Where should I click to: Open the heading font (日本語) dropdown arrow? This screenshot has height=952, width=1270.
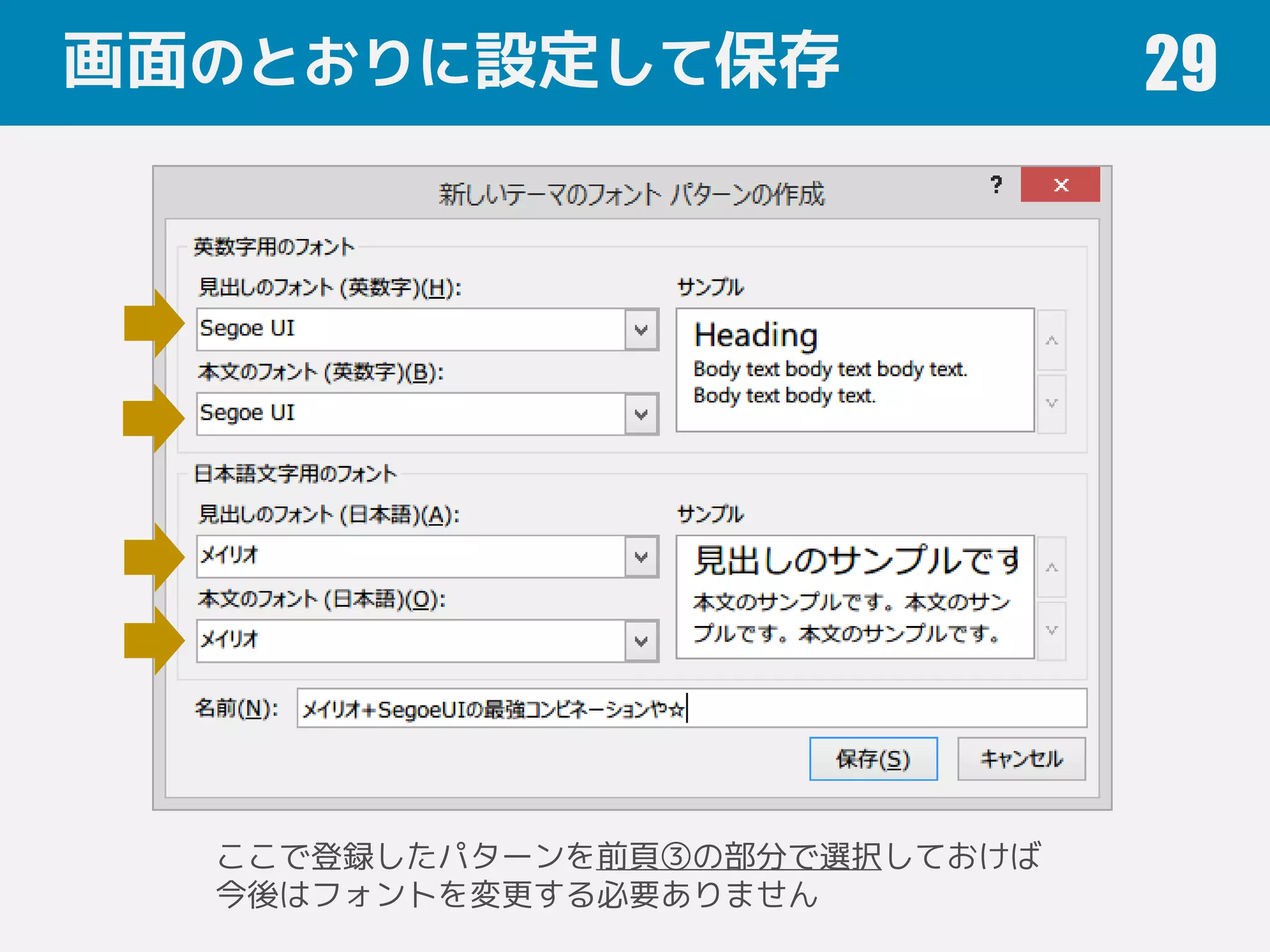[642, 557]
